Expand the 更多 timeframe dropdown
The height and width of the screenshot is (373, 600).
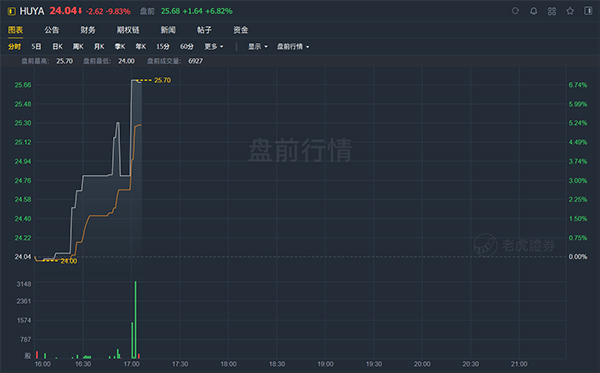[x=214, y=47]
